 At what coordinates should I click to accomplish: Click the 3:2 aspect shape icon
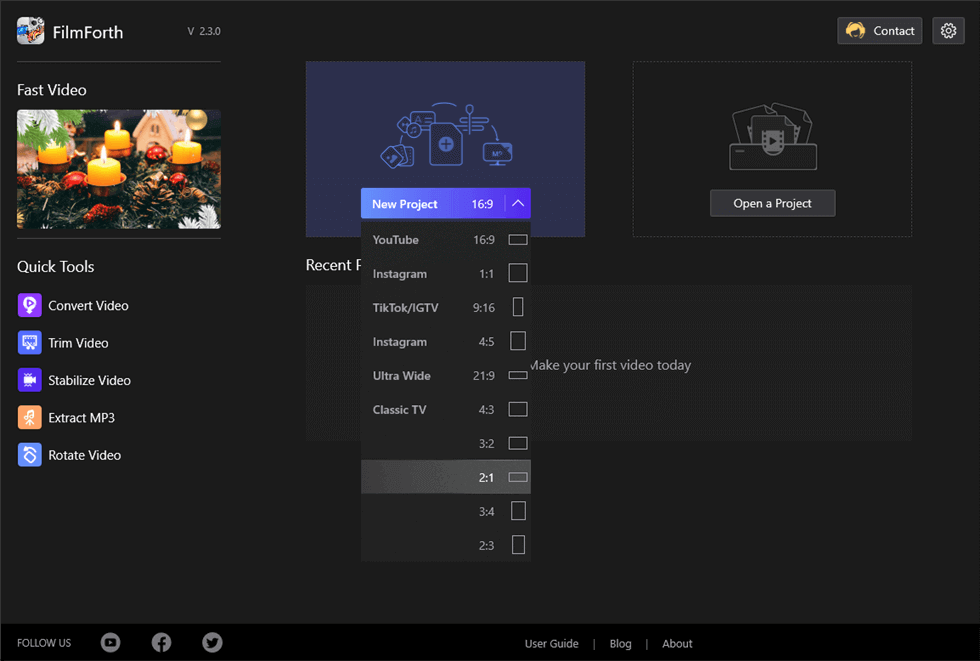(x=518, y=444)
